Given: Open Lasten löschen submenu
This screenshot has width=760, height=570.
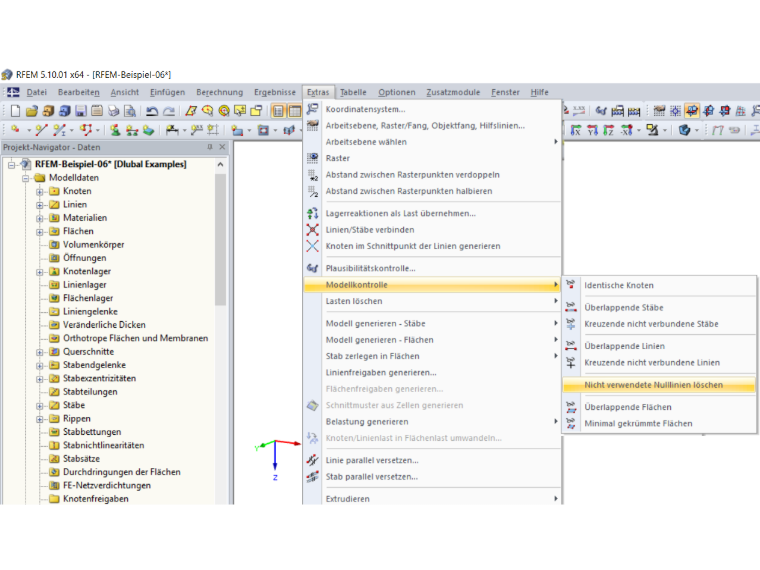Looking at the screenshot, I should [432, 301].
